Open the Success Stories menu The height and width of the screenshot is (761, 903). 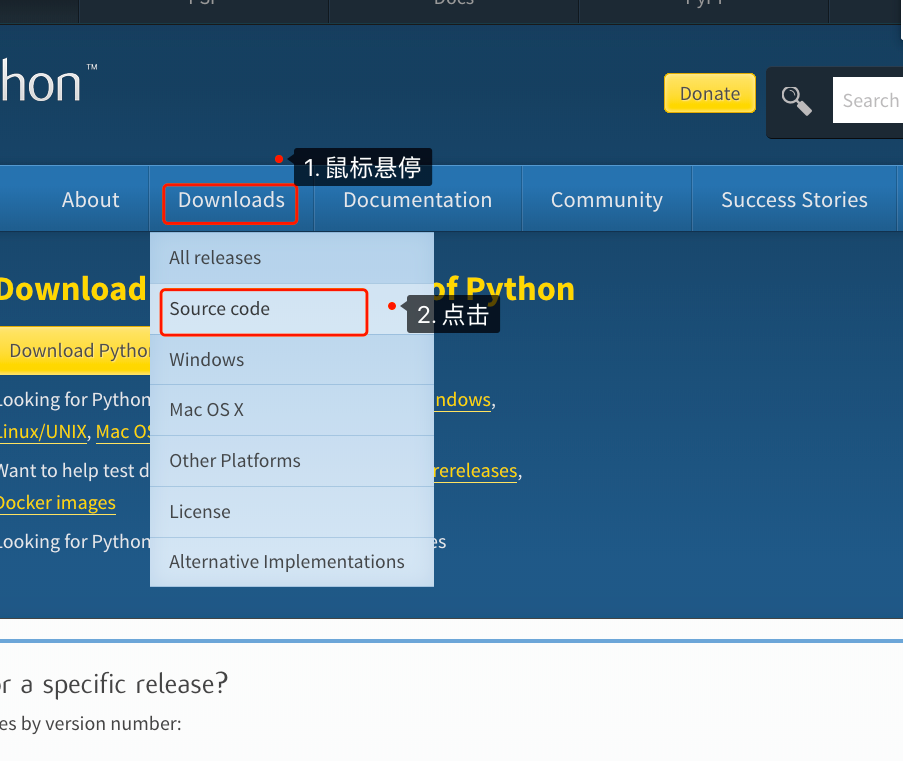click(x=794, y=200)
